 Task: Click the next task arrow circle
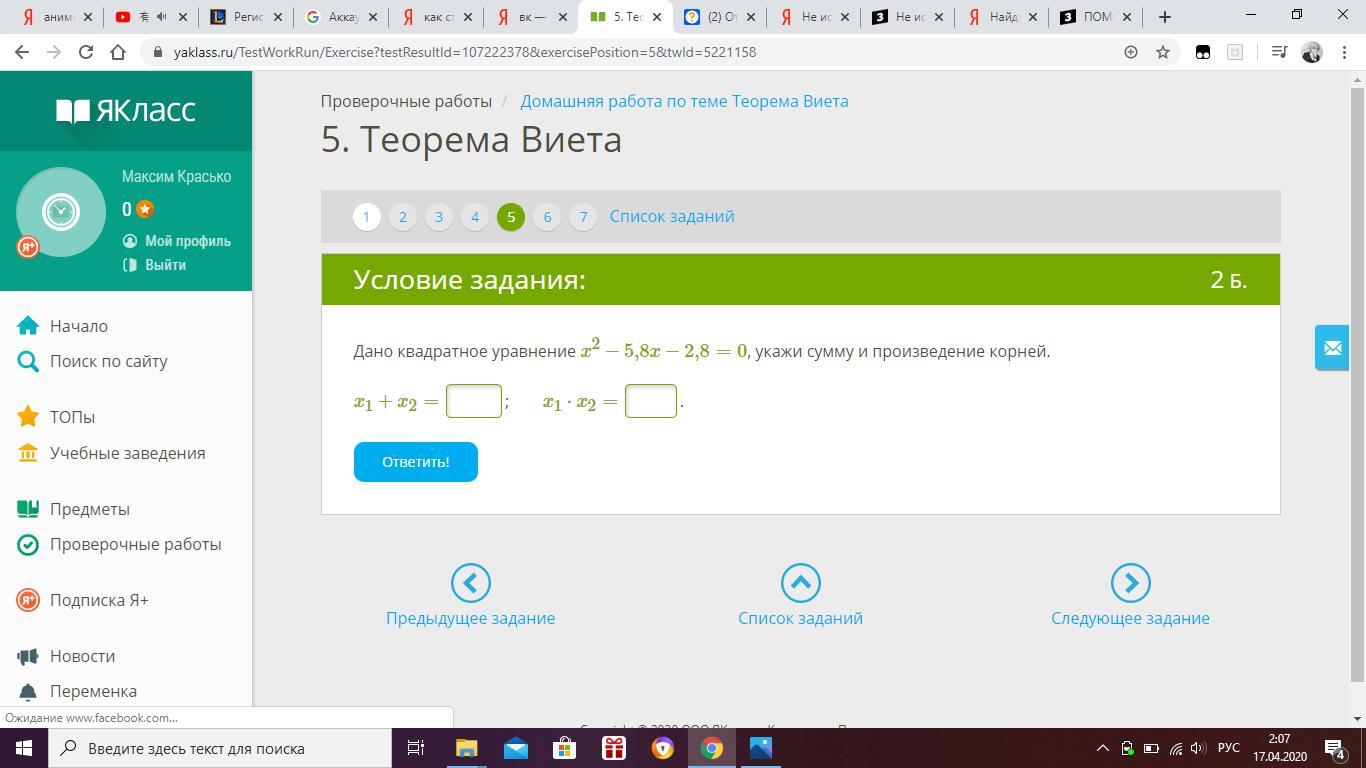coord(1130,583)
